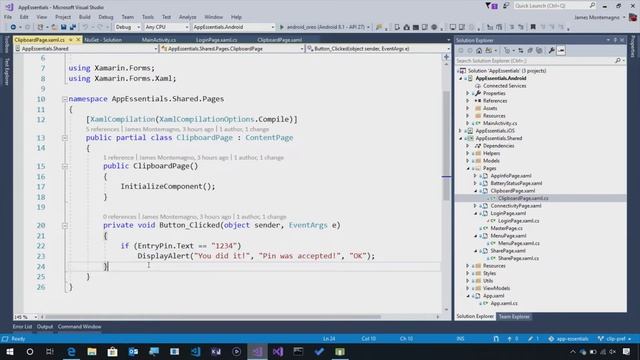Collapse the Pages folder in Solution Explorer

(x=468, y=168)
